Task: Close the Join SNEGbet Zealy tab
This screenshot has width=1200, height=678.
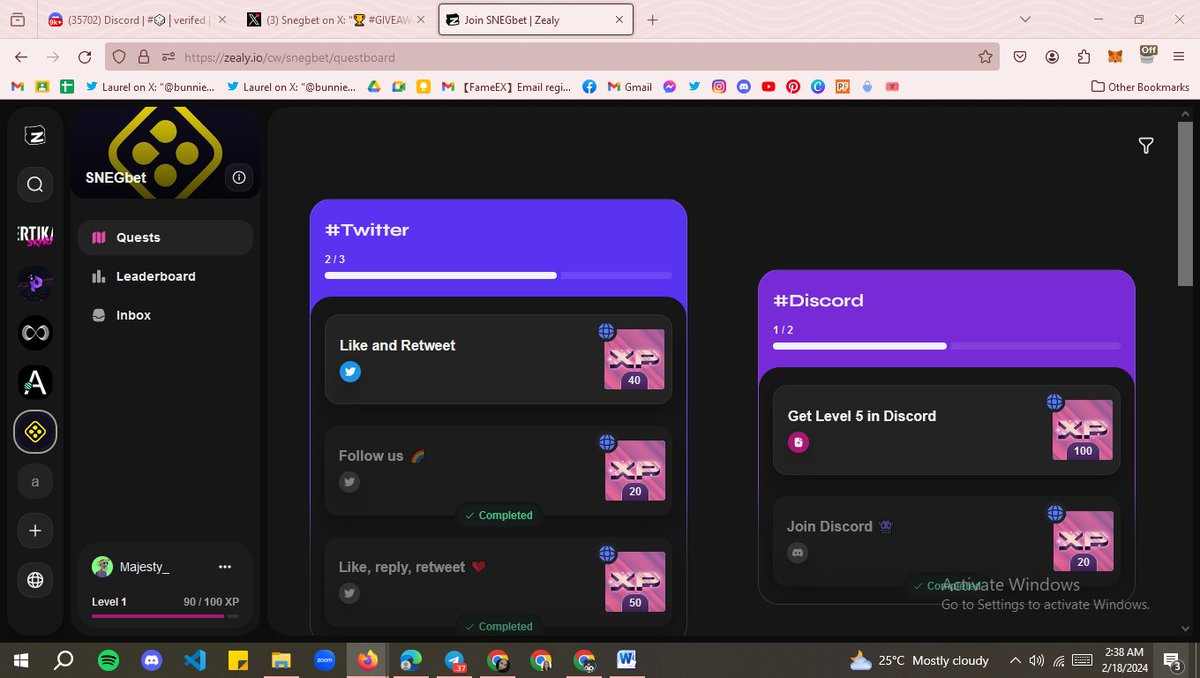Action: 620,20
